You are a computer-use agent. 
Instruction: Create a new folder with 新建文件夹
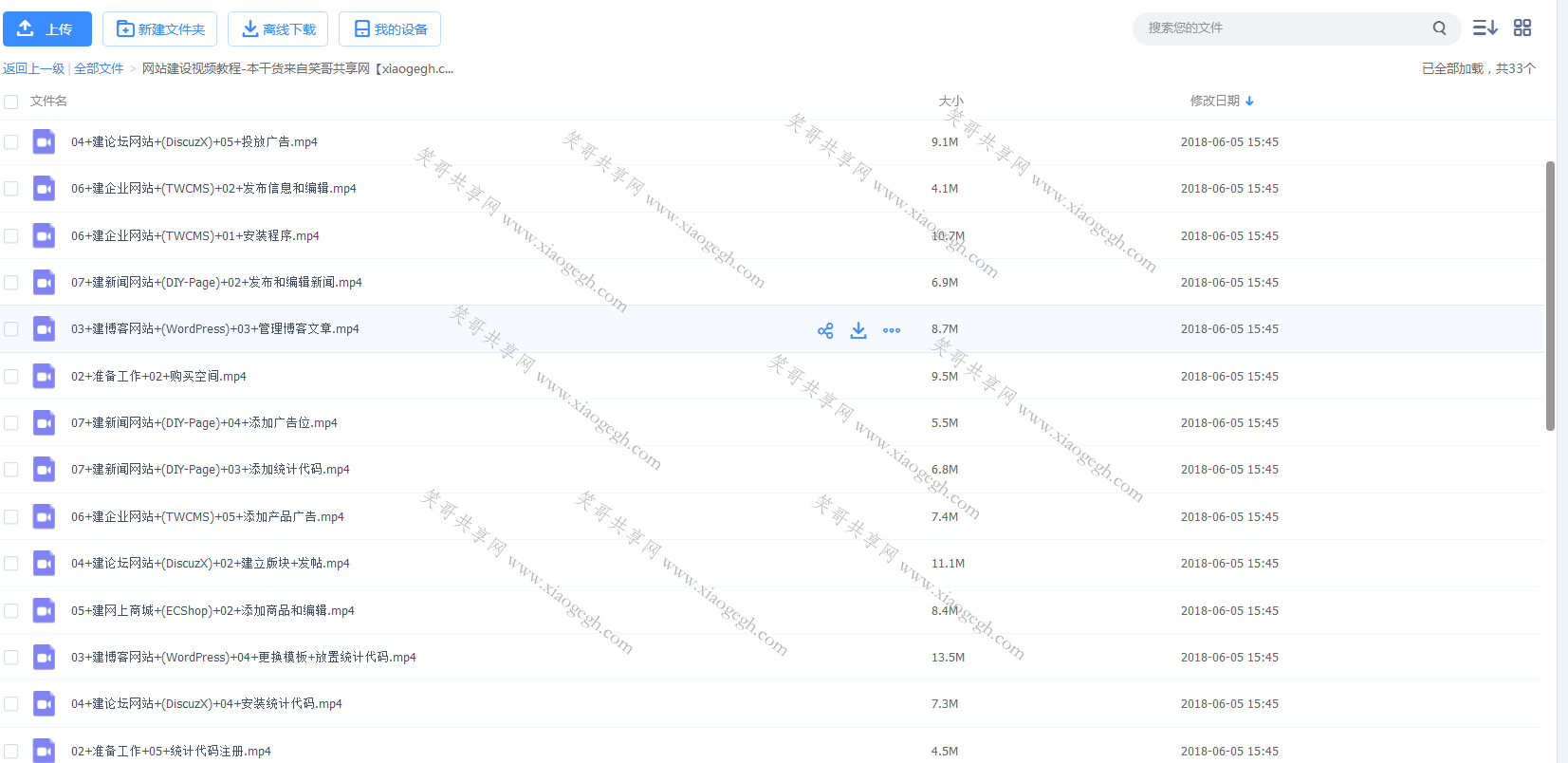[159, 28]
